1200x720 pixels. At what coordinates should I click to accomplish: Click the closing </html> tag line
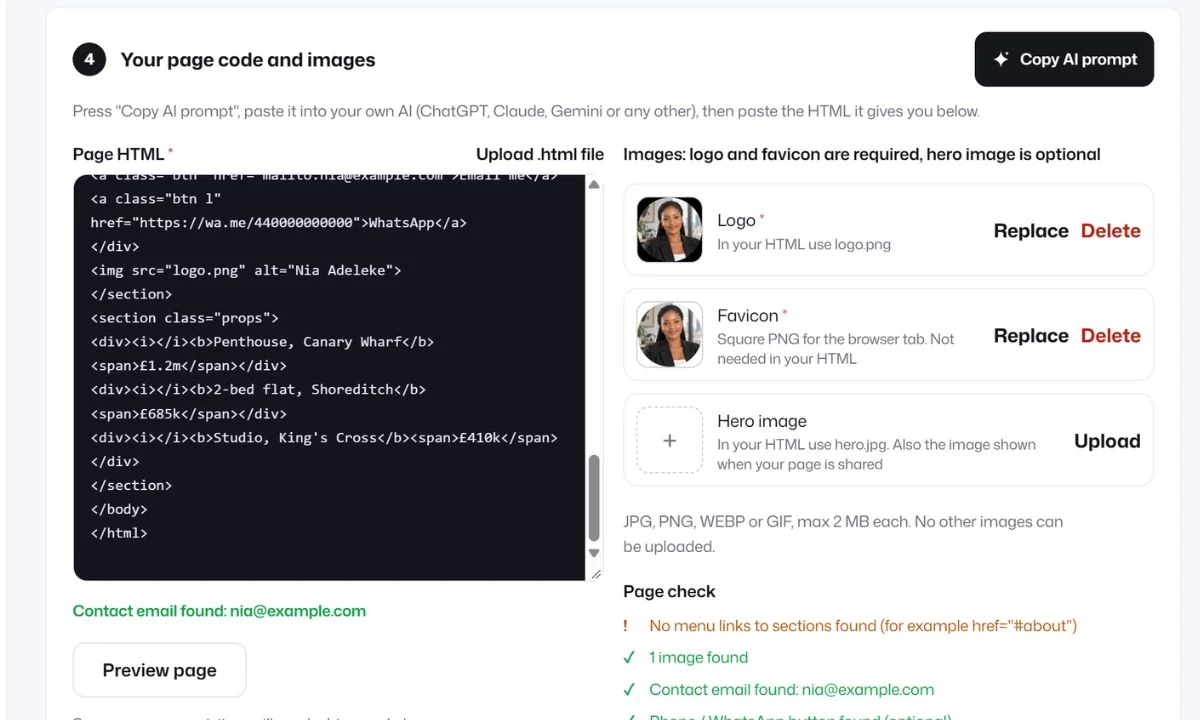(119, 533)
